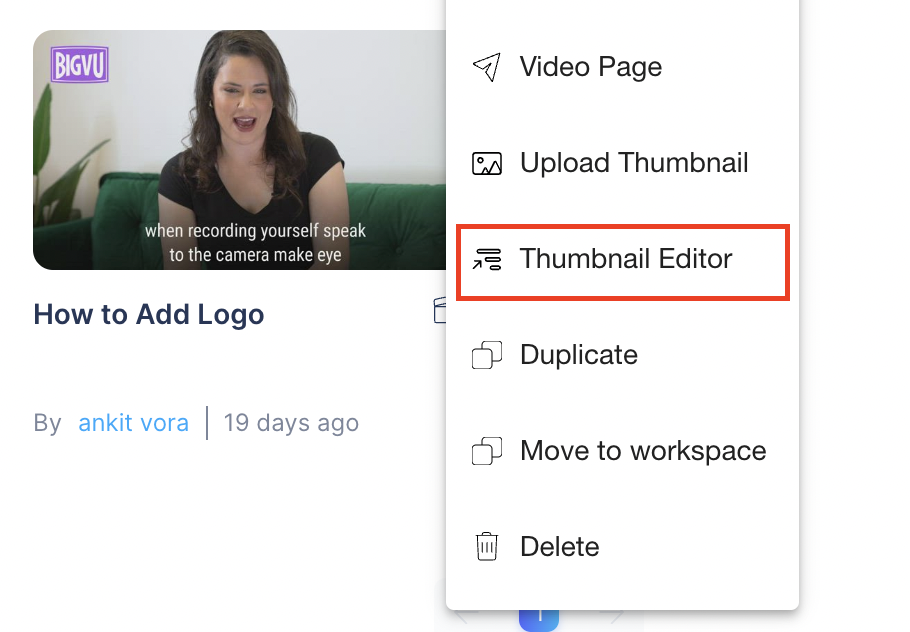The height and width of the screenshot is (632, 910).
Task: Click the How to Add Logo title
Action: click(x=149, y=315)
